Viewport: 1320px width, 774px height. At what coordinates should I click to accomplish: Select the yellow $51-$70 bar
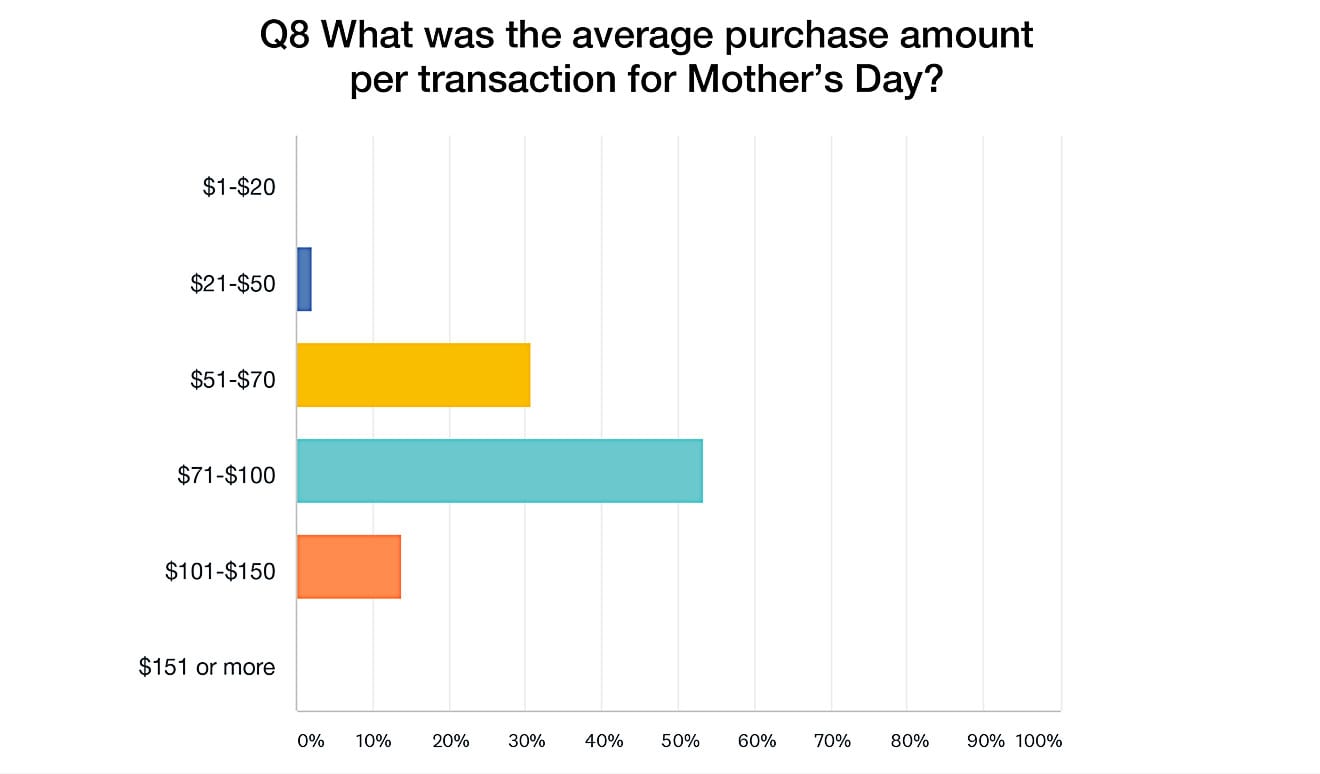tap(413, 375)
